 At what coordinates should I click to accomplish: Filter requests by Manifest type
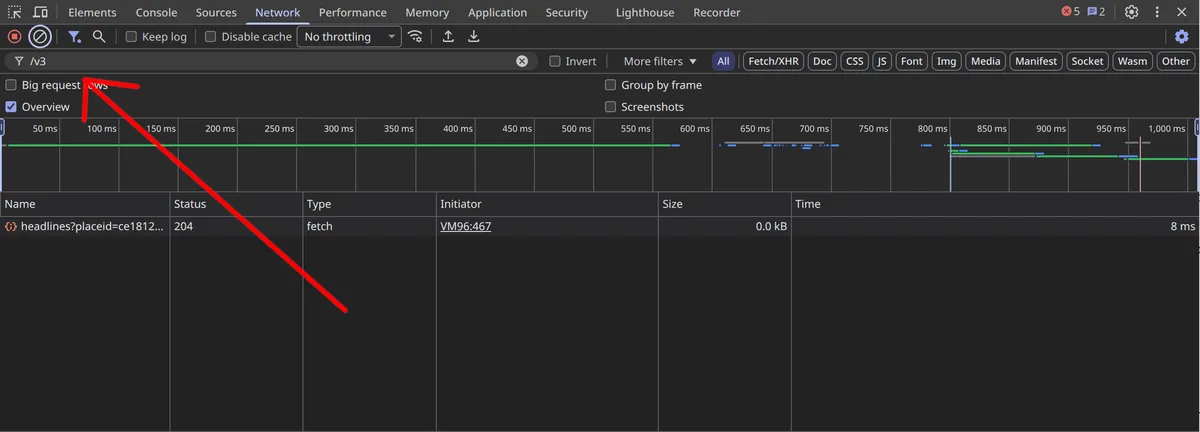[1035, 61]
